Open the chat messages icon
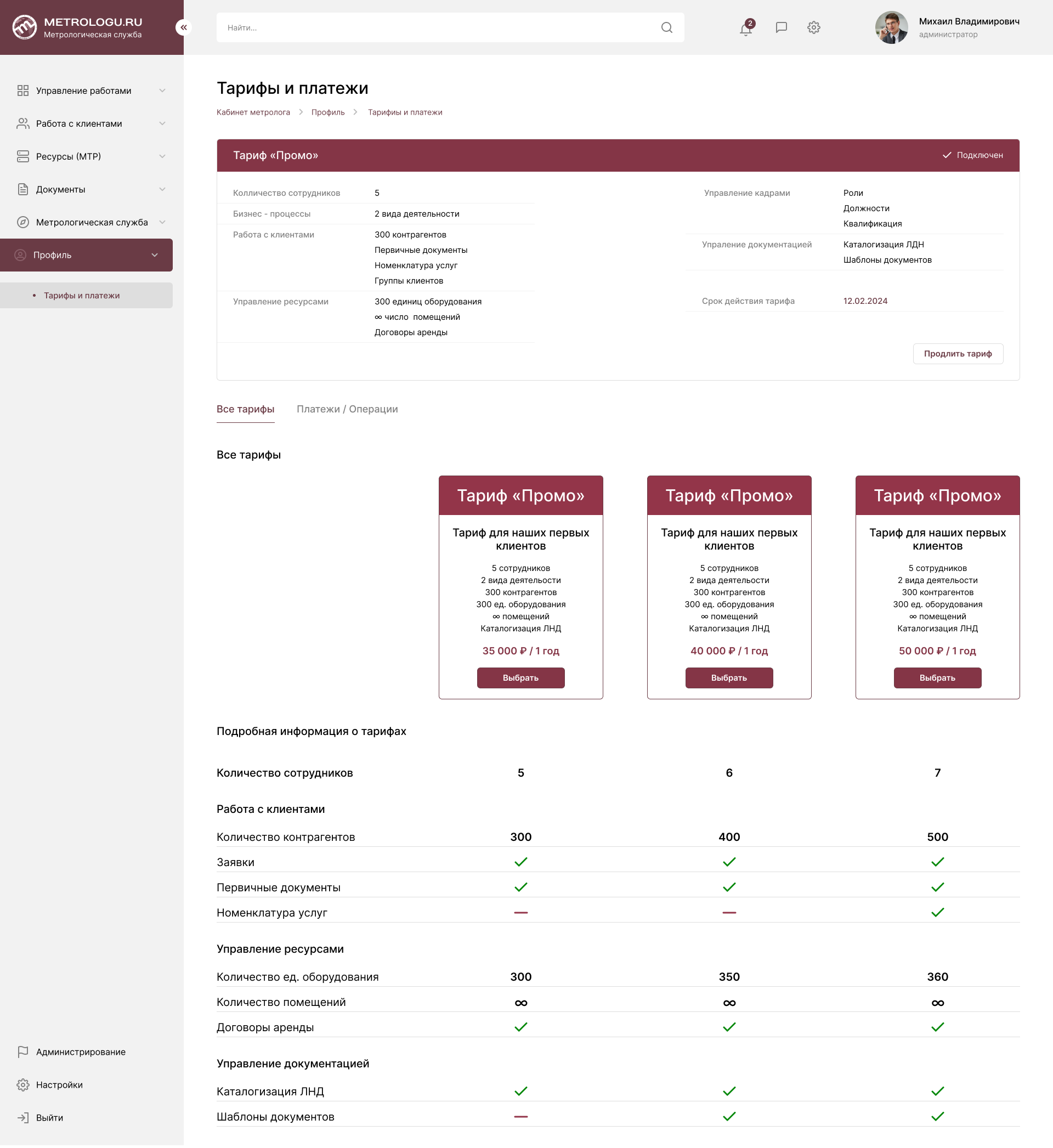Viewport: 1053px width, 1148px height. 781,27
